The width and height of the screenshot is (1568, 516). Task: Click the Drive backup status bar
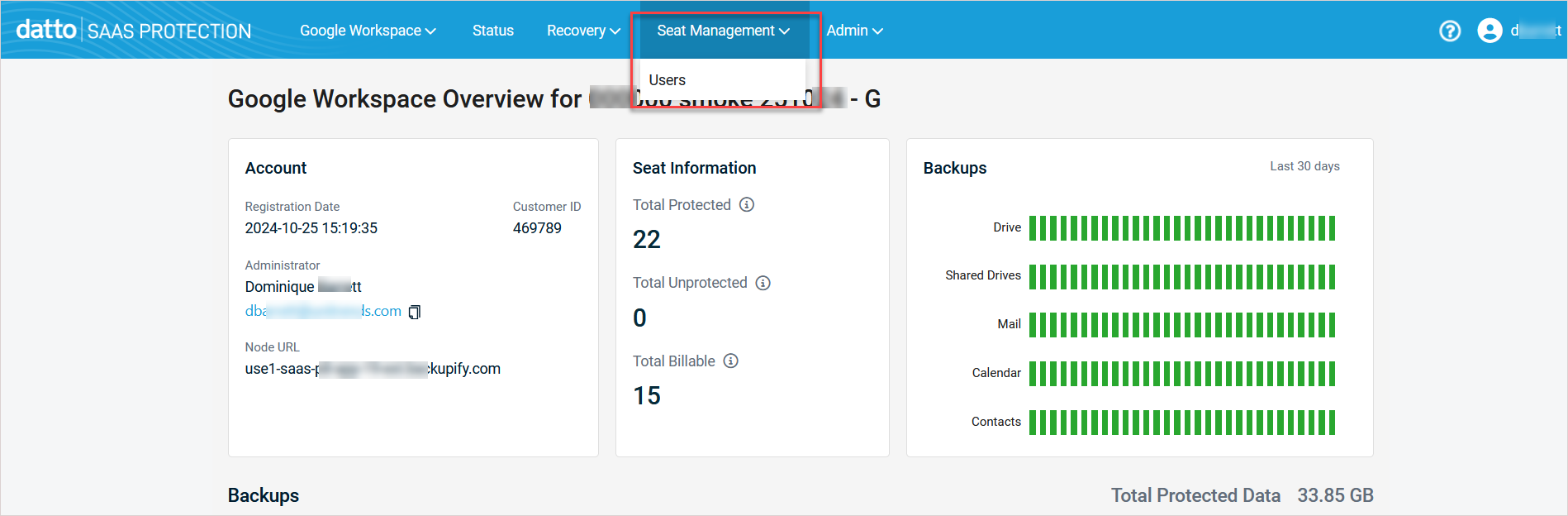click(1182, 228)
